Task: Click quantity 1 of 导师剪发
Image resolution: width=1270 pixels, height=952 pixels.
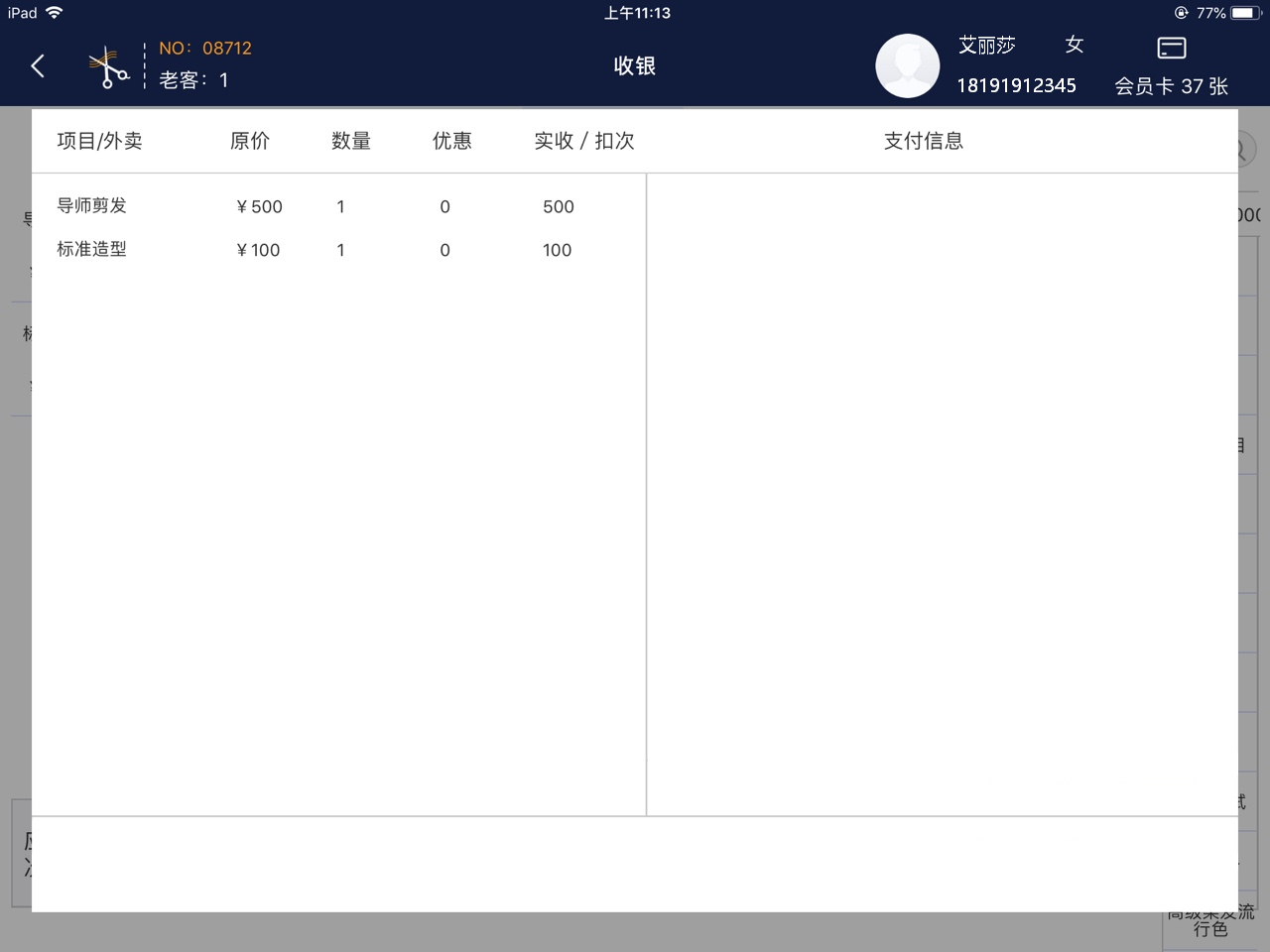Action: (340, 206)
